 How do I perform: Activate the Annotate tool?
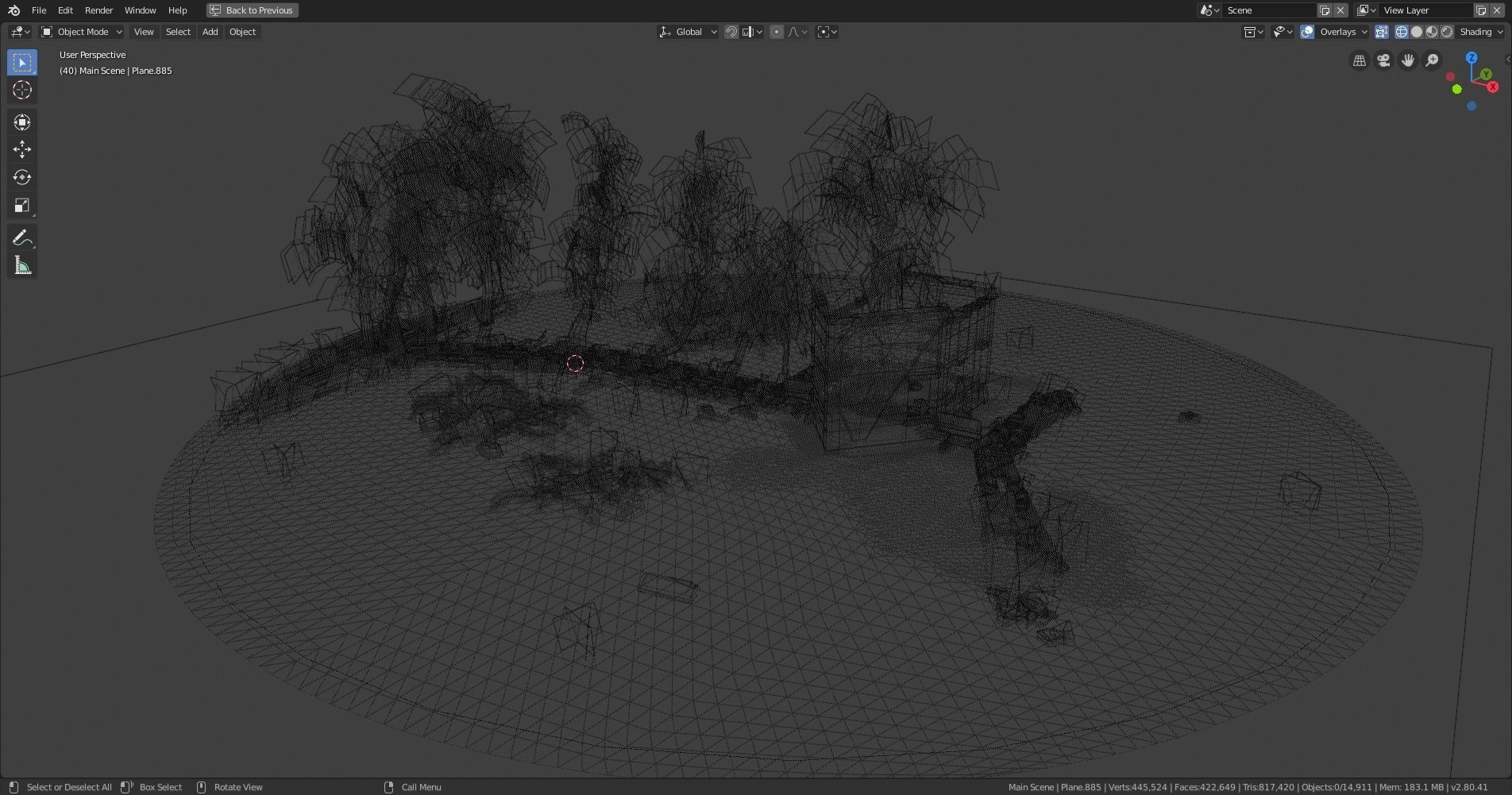pyautogui.click(x=22, y=237)
